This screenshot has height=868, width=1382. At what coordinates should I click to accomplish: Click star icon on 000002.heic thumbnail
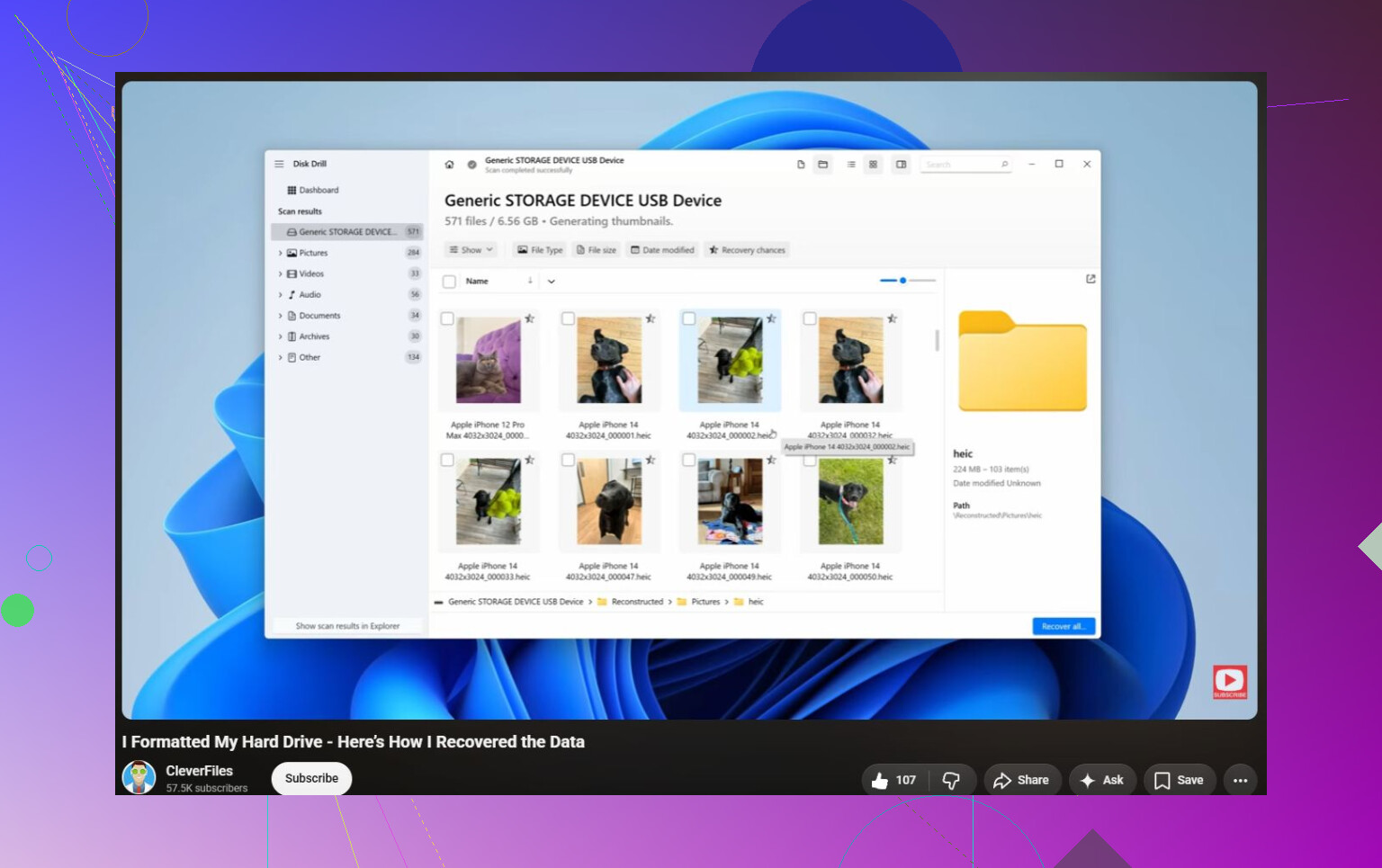click(x=771, y=318)
